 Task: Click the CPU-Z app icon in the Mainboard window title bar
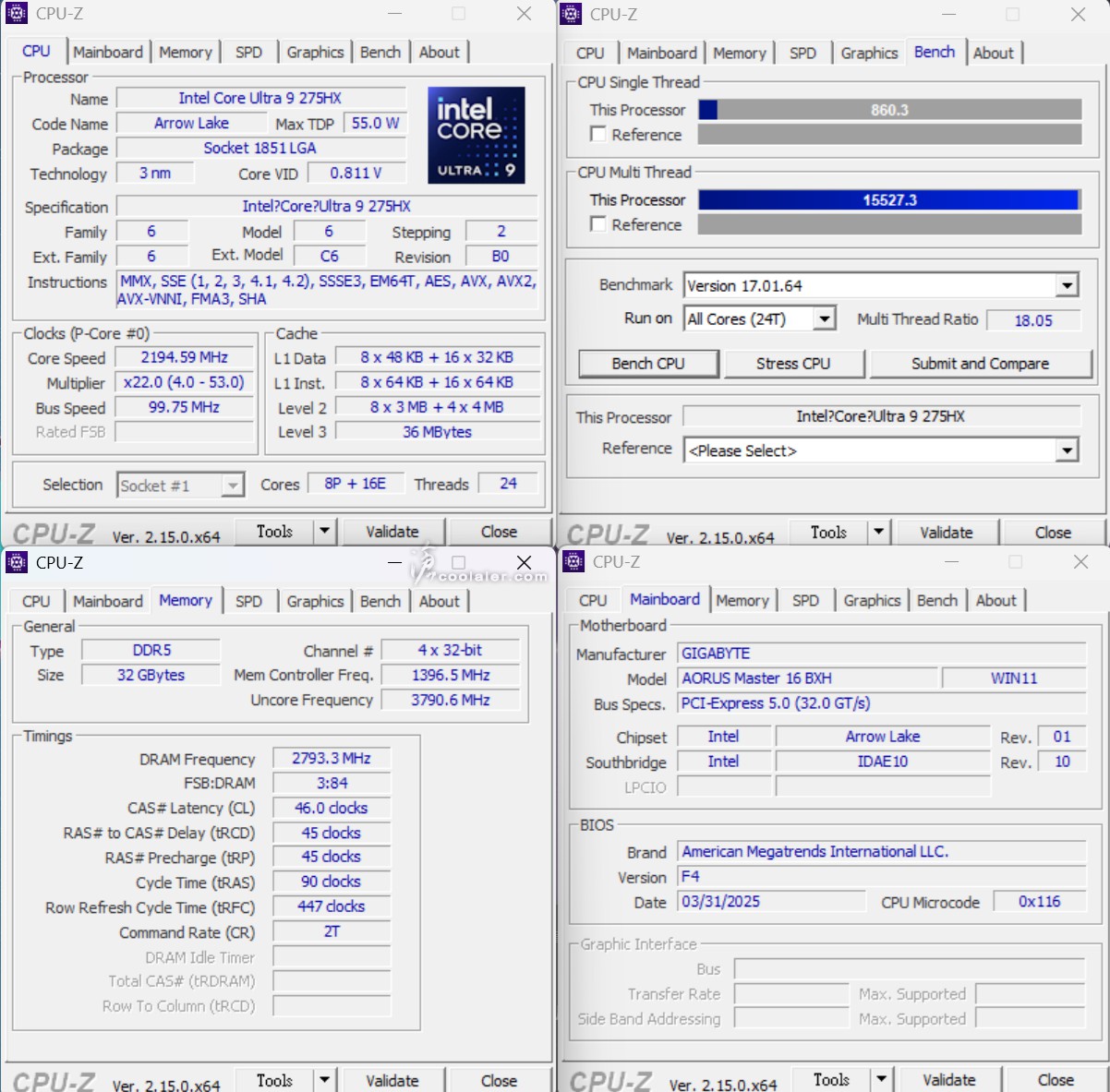(x=573, y=561)
